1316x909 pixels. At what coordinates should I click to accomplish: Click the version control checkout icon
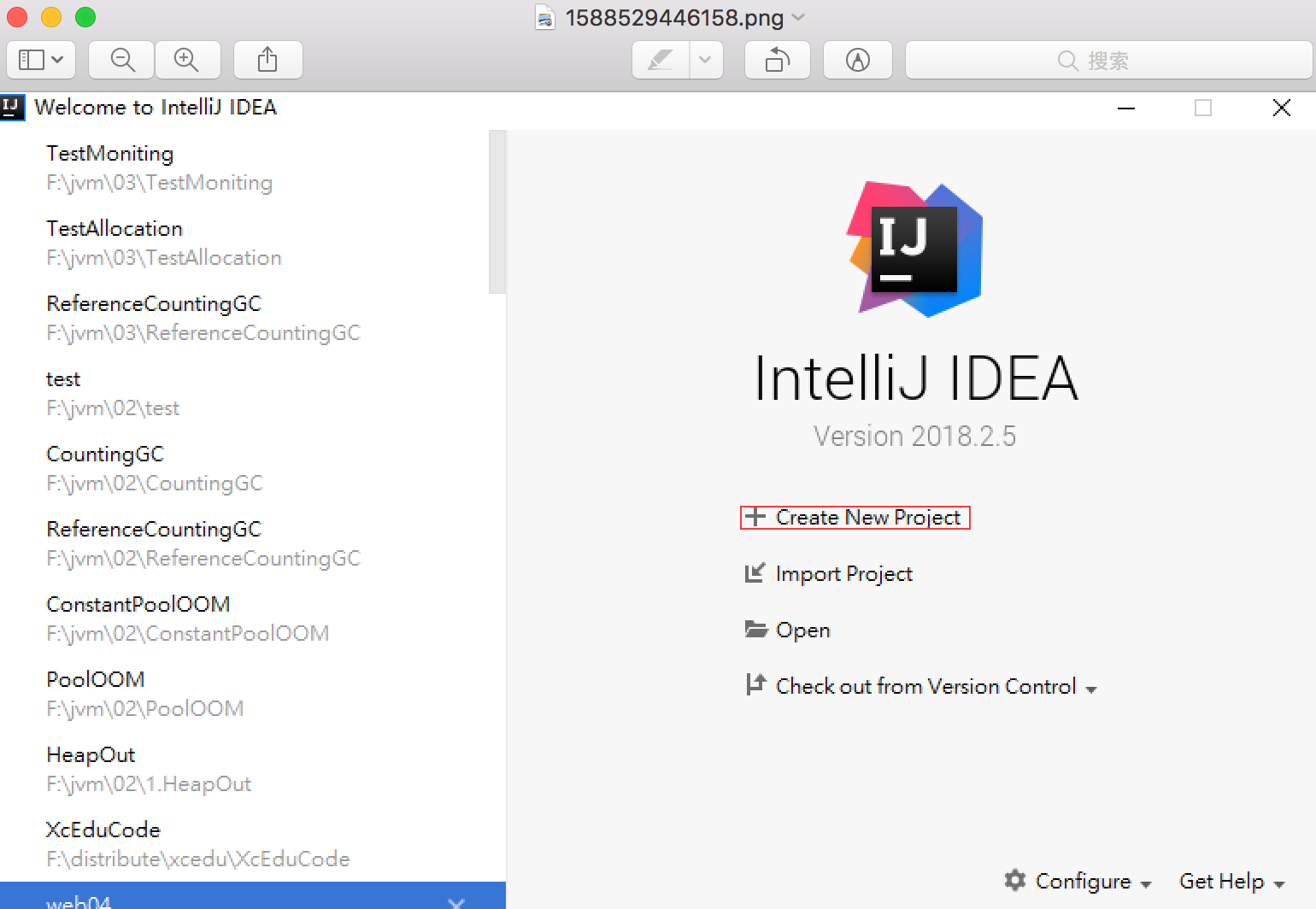755,685
